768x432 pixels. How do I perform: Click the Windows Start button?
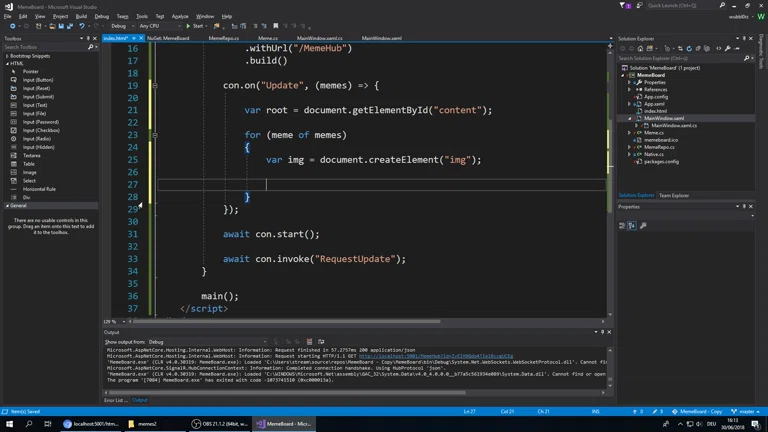coord(9,424)
